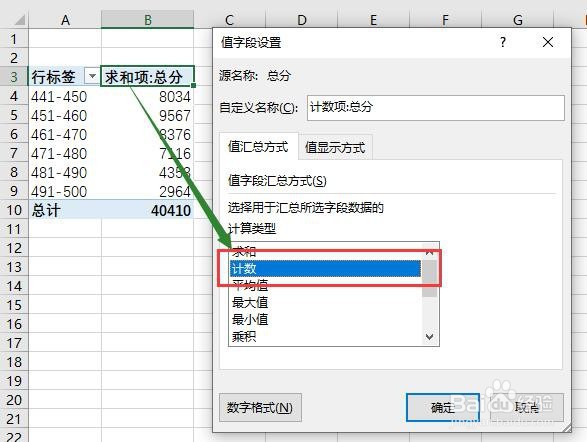Select row 1 header
Image resolution: width=587 pixels, height=442 pixels.
click(14, 39)
